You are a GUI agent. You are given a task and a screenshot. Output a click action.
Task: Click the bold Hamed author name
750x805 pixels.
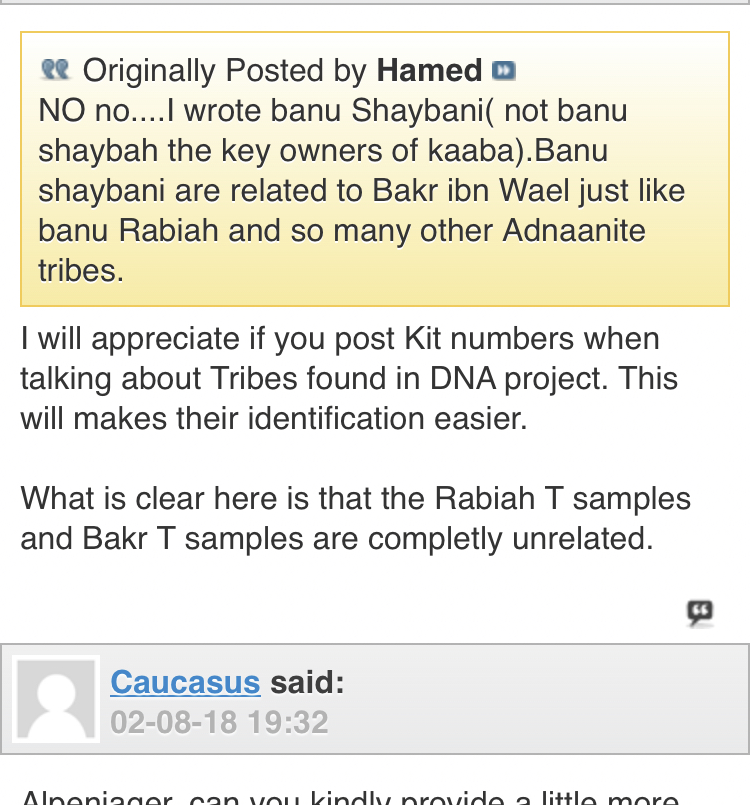click(429, 70)
